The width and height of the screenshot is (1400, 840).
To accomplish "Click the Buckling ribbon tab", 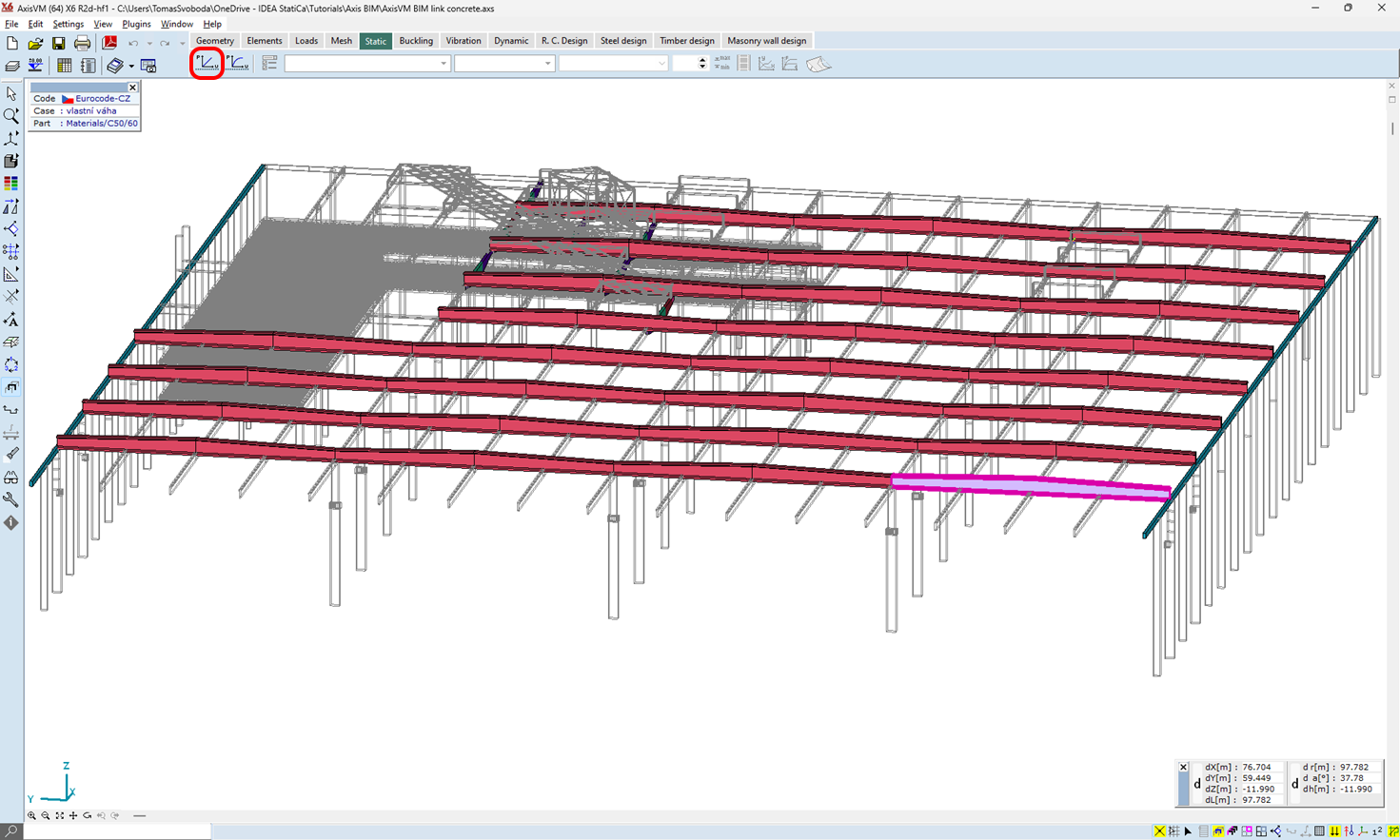I will click(416, 40).
